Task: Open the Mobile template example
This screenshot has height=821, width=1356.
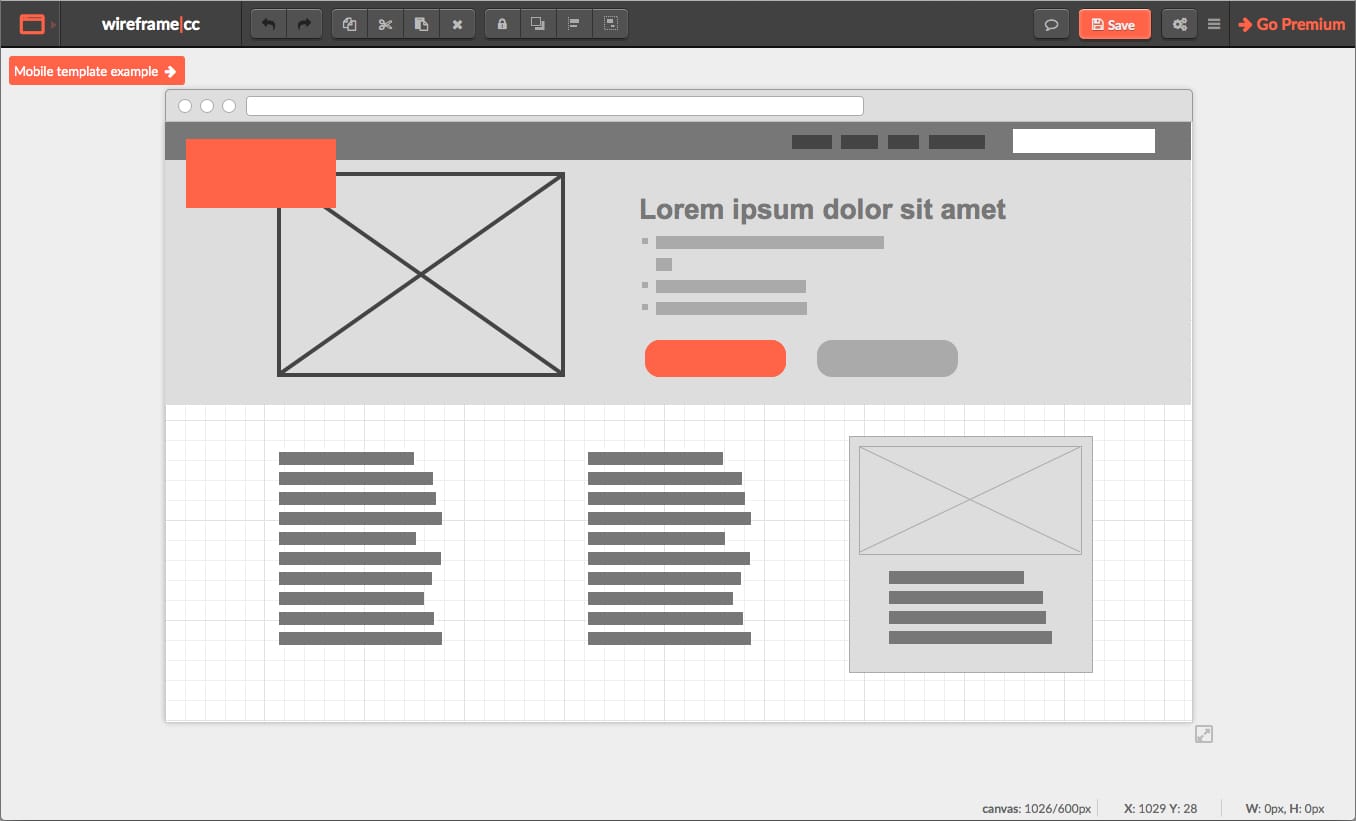Action: point(96,71)
